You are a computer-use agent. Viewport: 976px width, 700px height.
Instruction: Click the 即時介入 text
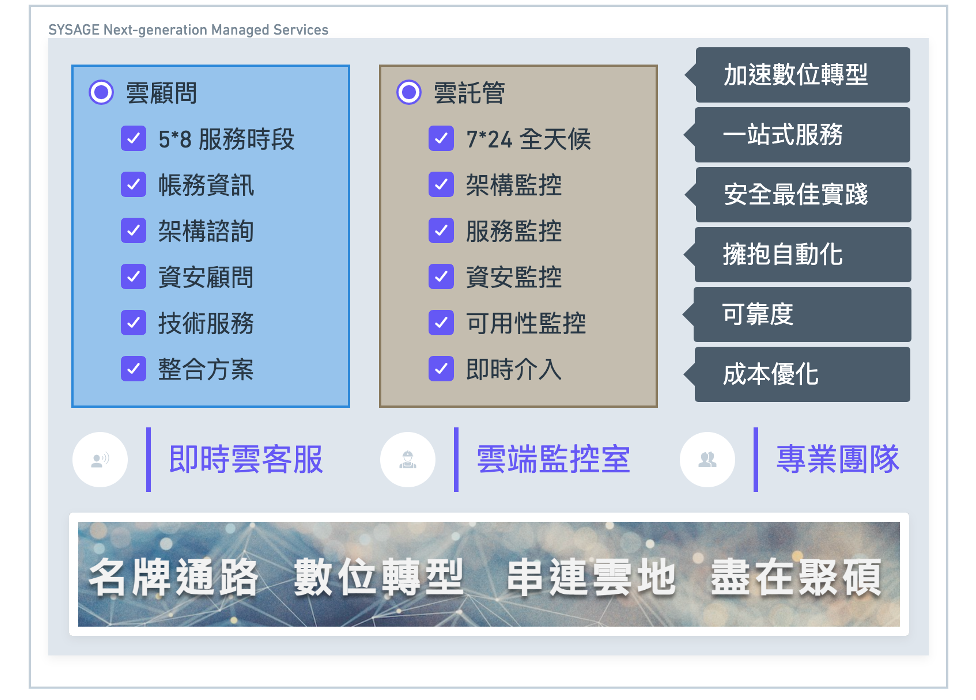click(514, 370)
